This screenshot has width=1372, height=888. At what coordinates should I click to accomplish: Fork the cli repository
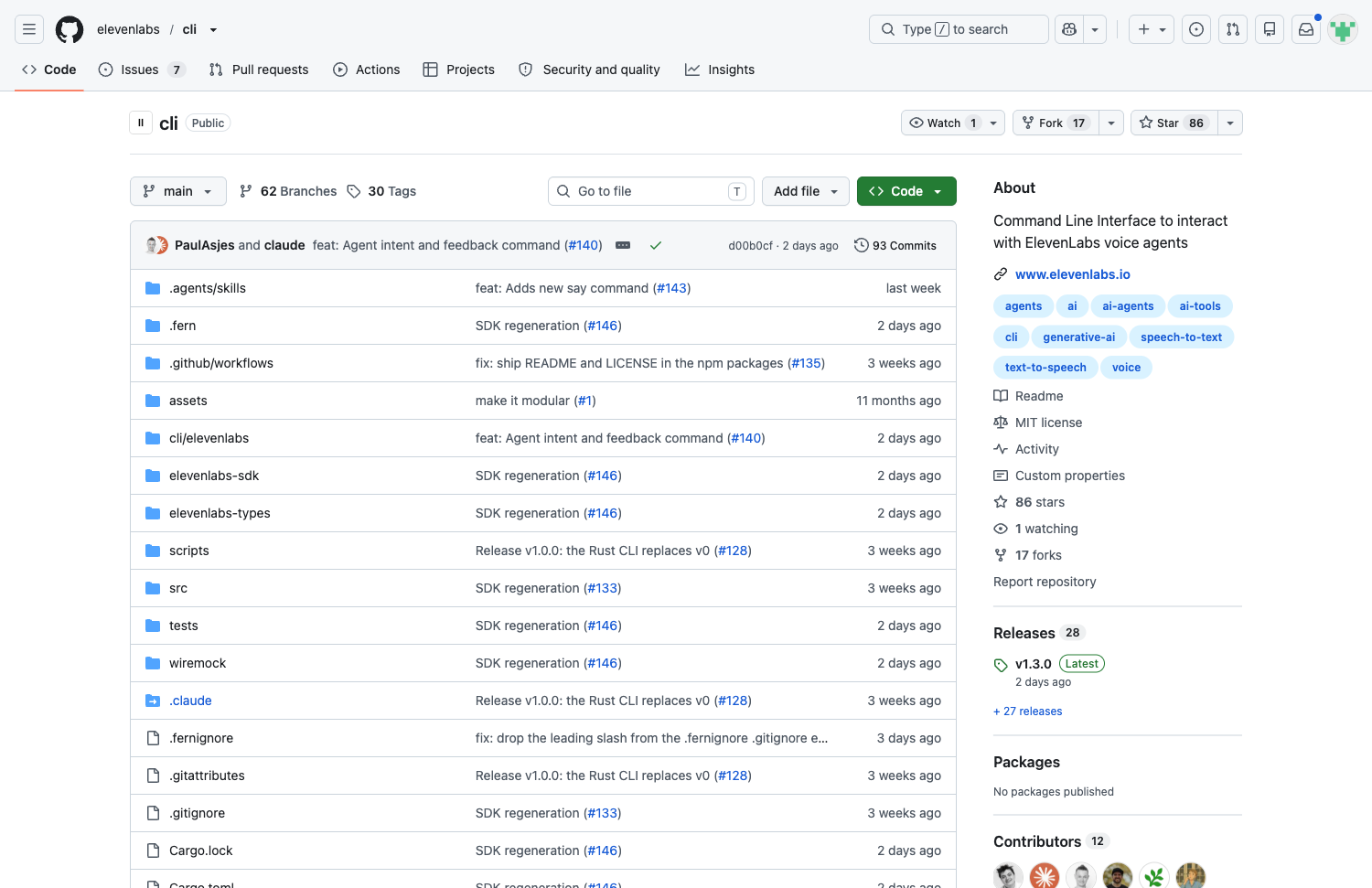point(1056,123)
